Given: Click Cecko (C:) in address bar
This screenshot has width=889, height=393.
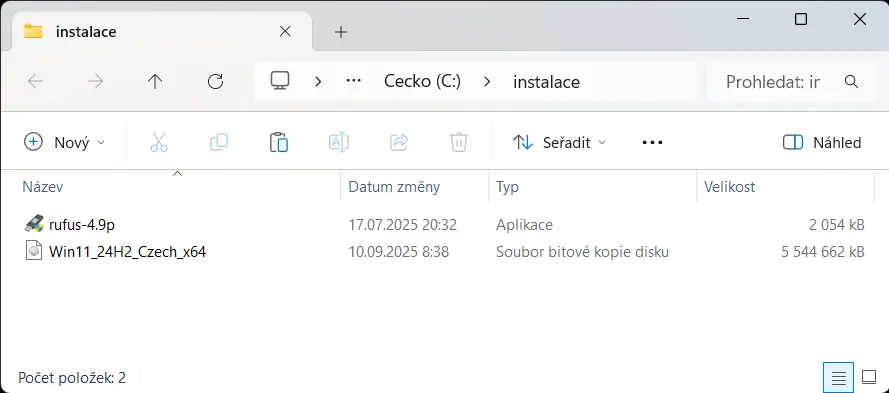Looking at the screenshot, I should [422, 82].
